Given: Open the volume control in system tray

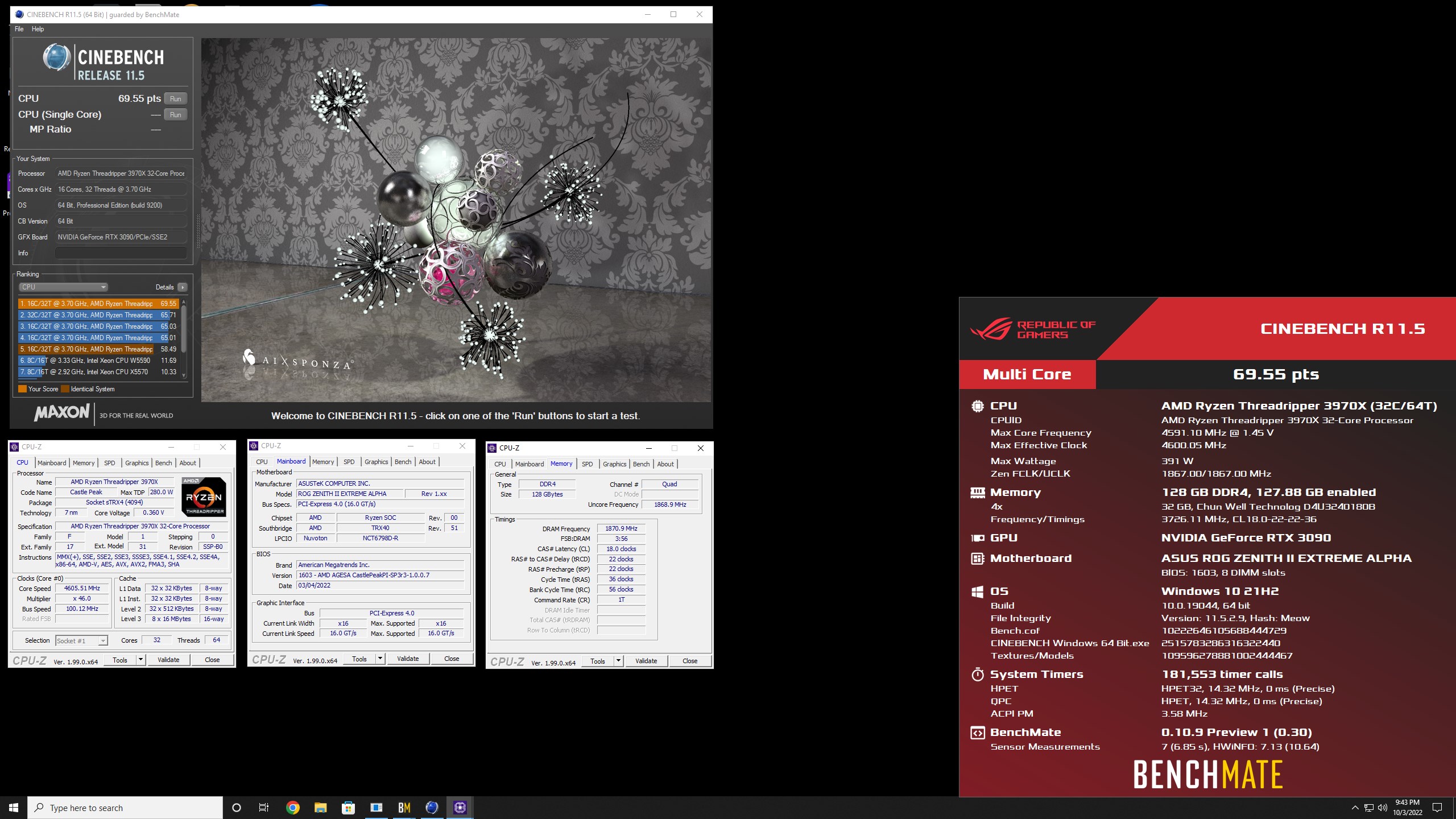Looking at the screenshot, I should coord(1383,808).
